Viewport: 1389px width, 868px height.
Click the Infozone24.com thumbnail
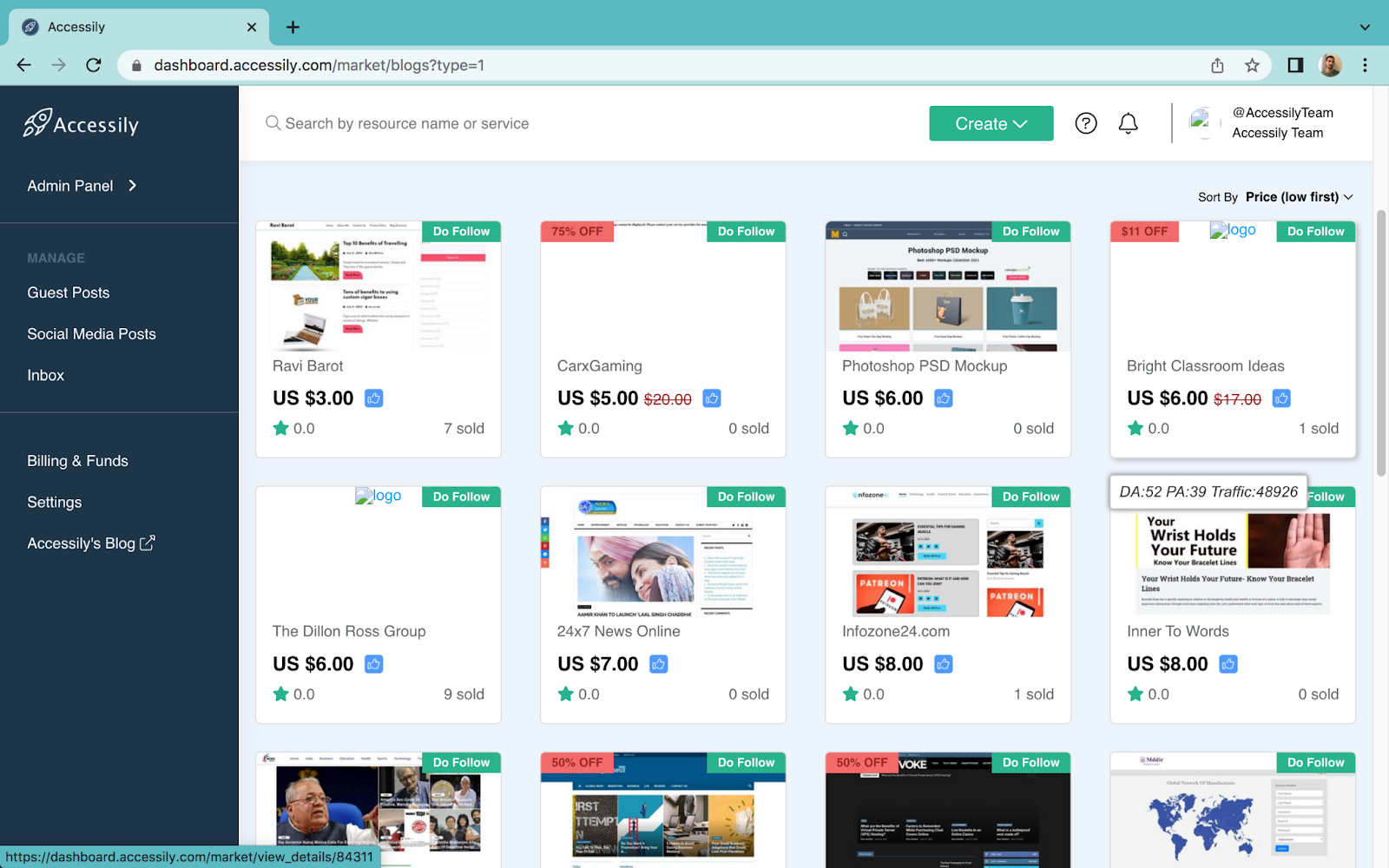click(x=948, y=552)
